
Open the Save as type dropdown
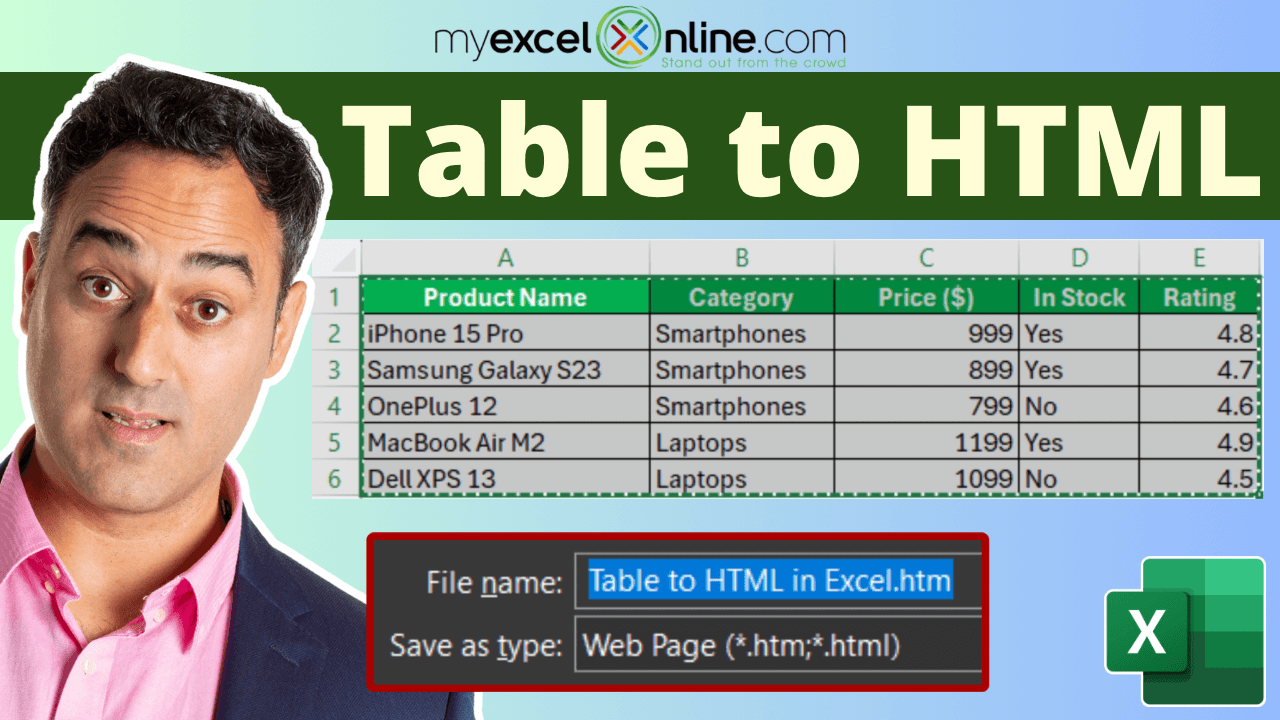pos(778,645)
